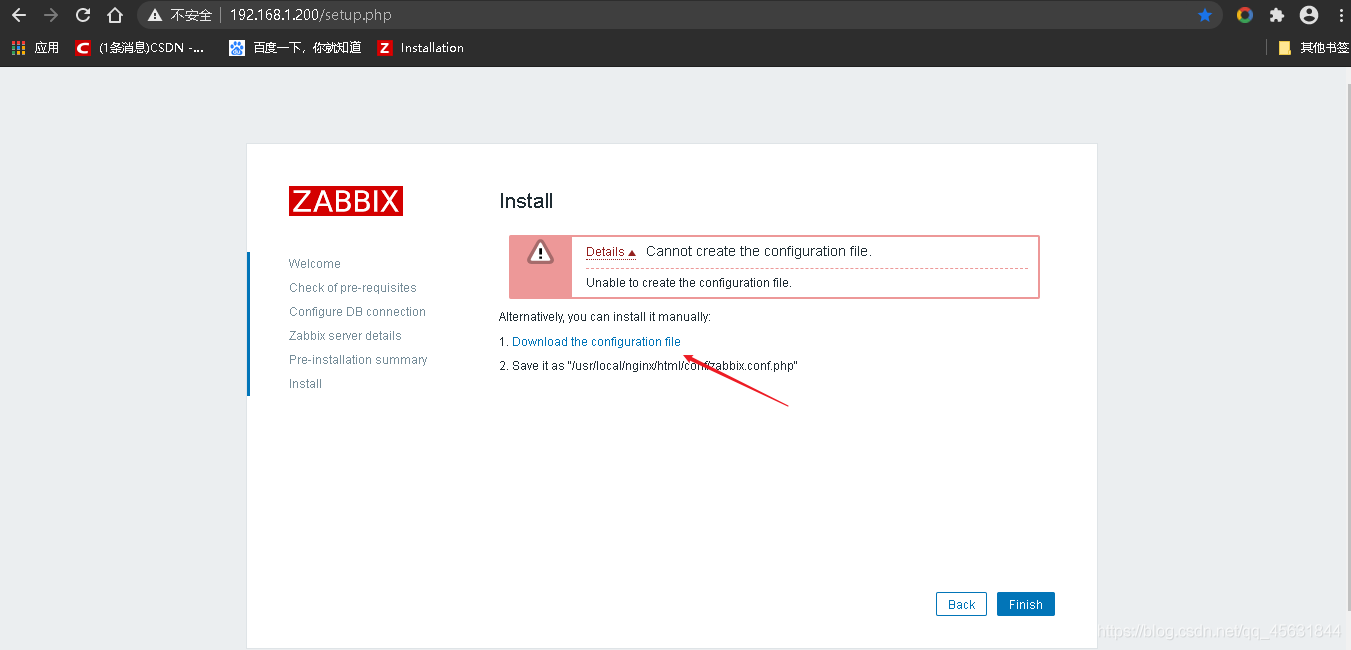Open the CSDN bookmark
Viewport: 1351px width, 650px height.
pos(140,47)
